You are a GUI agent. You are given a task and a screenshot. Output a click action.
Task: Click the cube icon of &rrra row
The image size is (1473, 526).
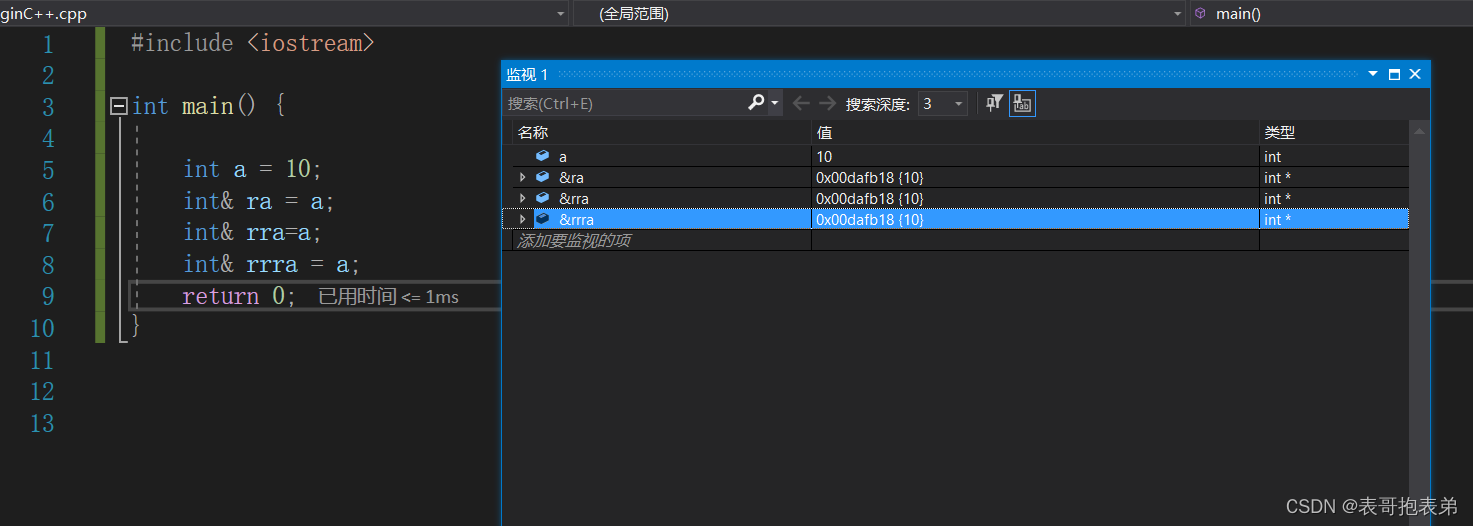coord(543,219)
